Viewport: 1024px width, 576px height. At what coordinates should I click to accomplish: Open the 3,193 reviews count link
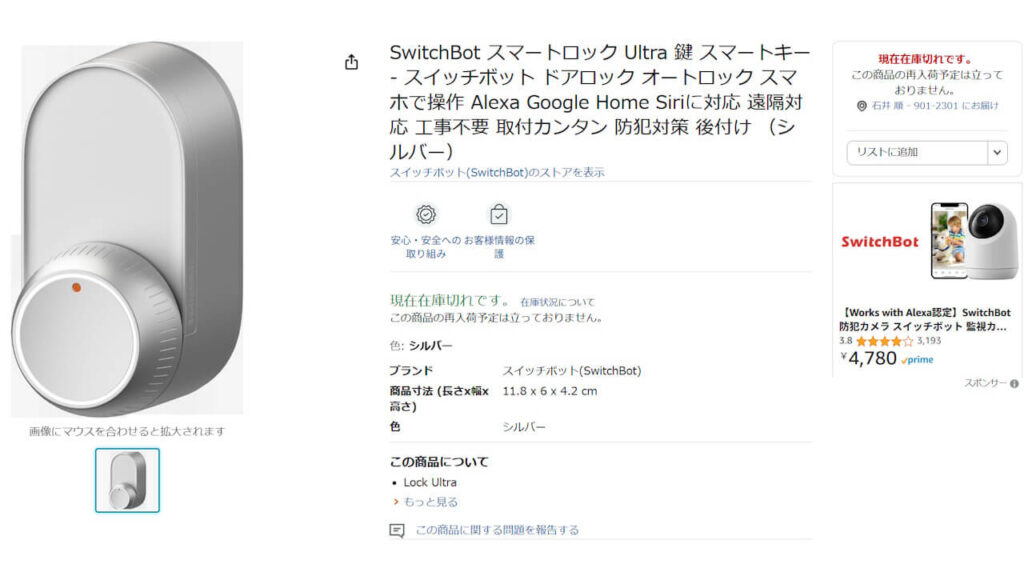click(930, 340)
